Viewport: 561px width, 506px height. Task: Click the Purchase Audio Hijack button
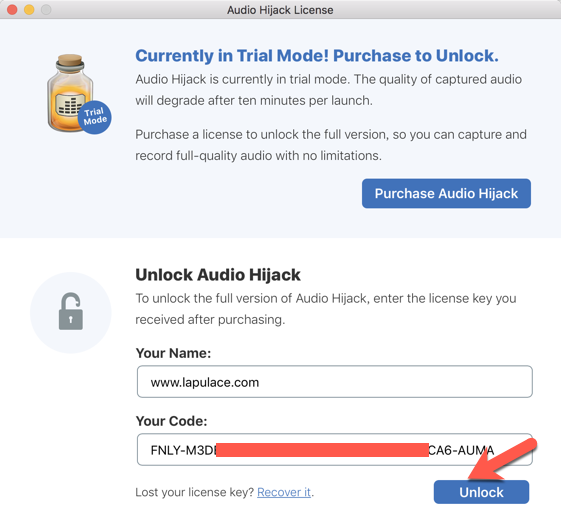pyautogui.click(x=446, y=194)
